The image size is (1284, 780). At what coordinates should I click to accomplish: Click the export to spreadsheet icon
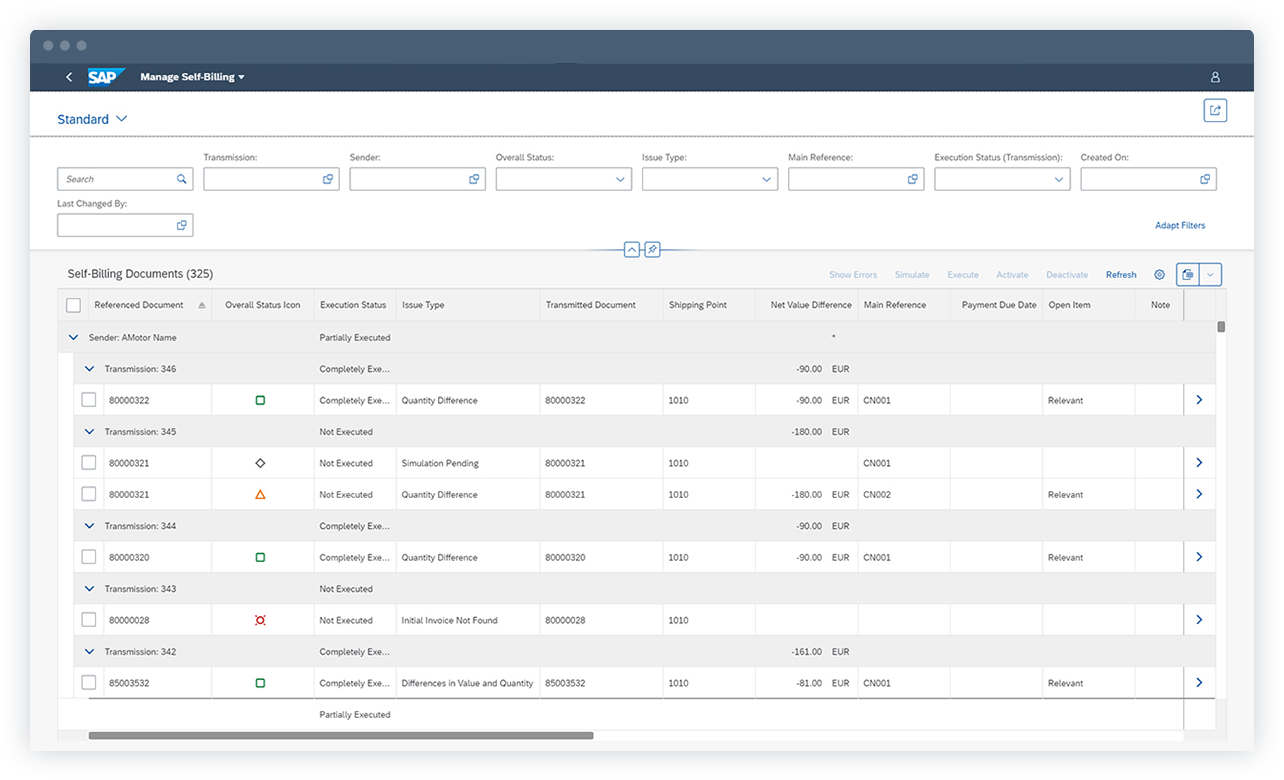pyautogui.click(x=1187, y=274)
